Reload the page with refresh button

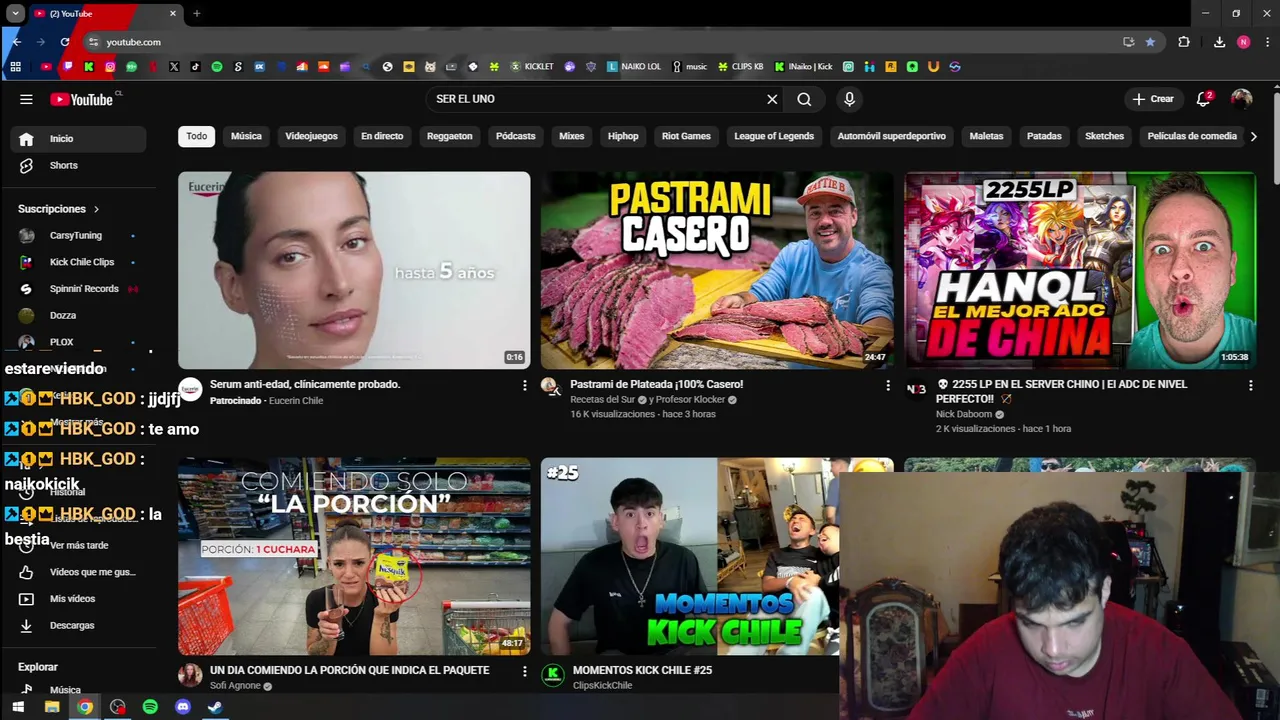click(x=65, y=42)
